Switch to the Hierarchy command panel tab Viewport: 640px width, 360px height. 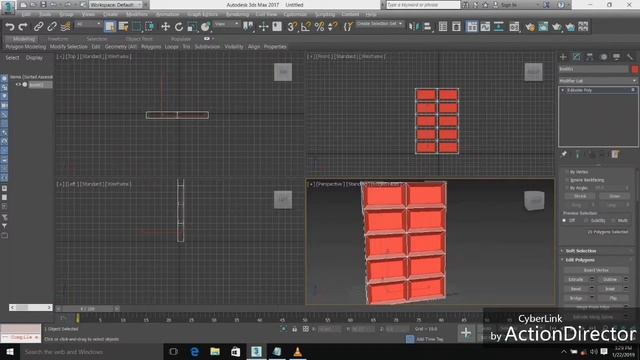coord(590,57)
